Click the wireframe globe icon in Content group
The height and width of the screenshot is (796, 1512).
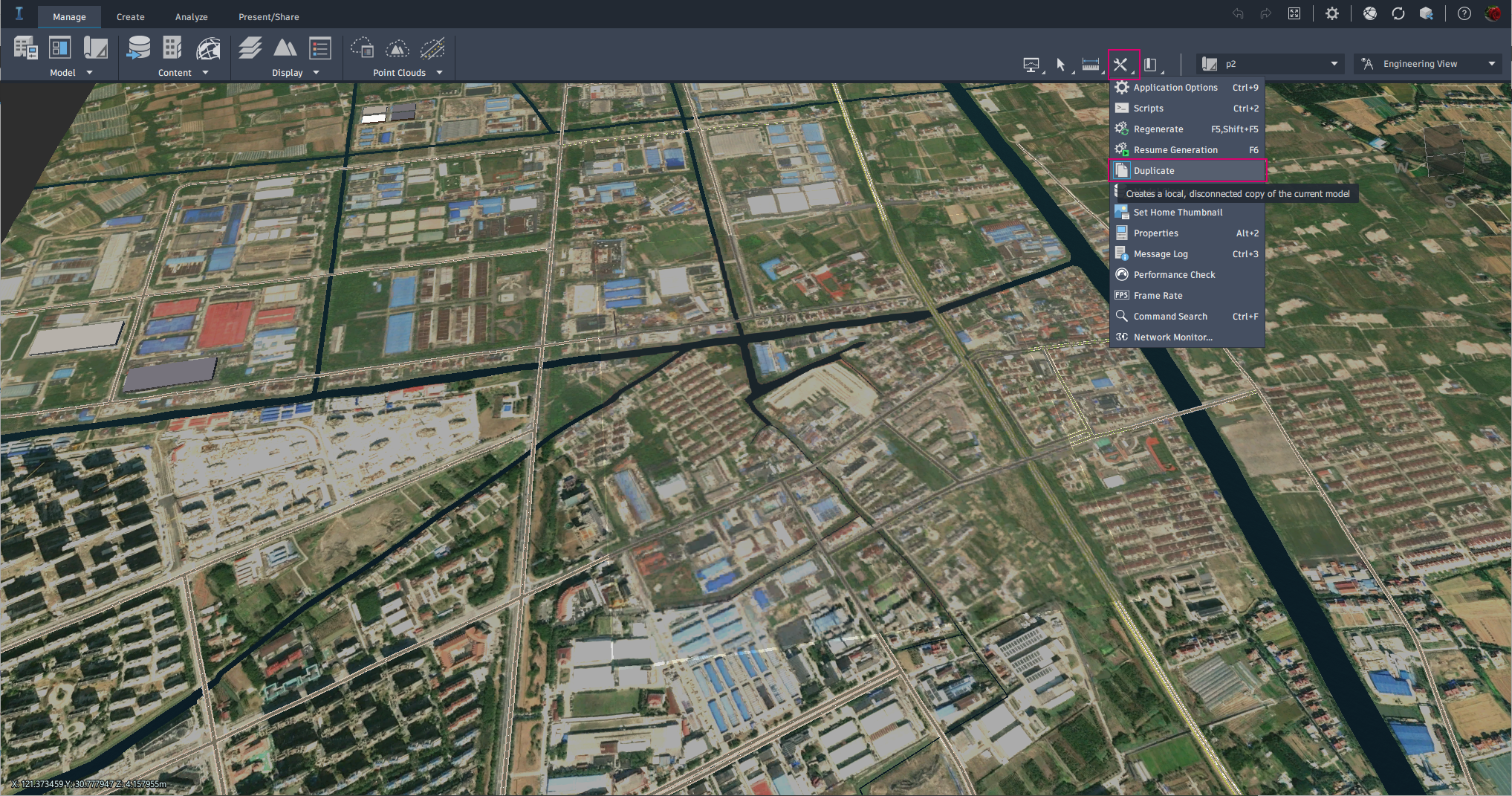click(208, 48)
